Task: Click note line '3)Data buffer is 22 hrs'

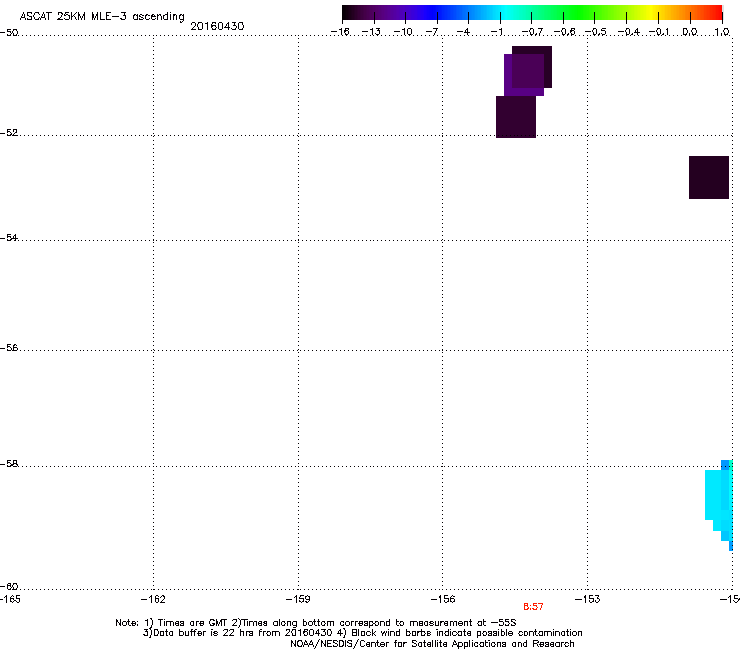Action: [362, 633]
